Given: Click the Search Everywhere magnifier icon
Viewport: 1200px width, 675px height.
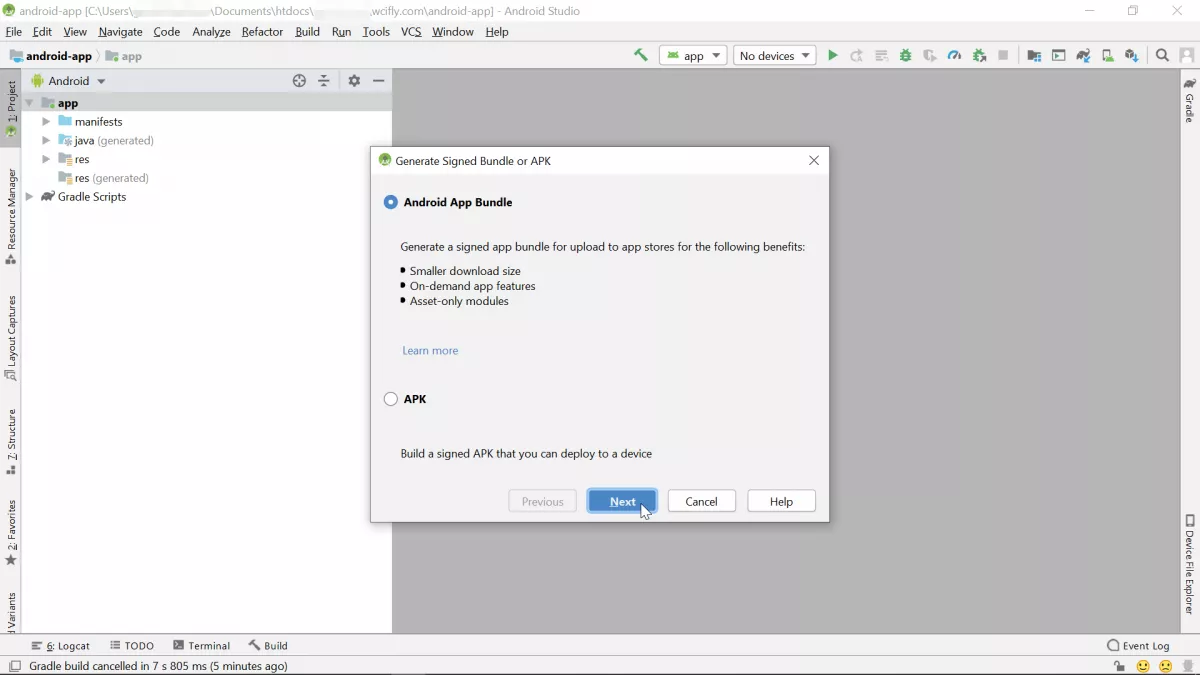Looking at the screenshot, I should click(1162, 56).
